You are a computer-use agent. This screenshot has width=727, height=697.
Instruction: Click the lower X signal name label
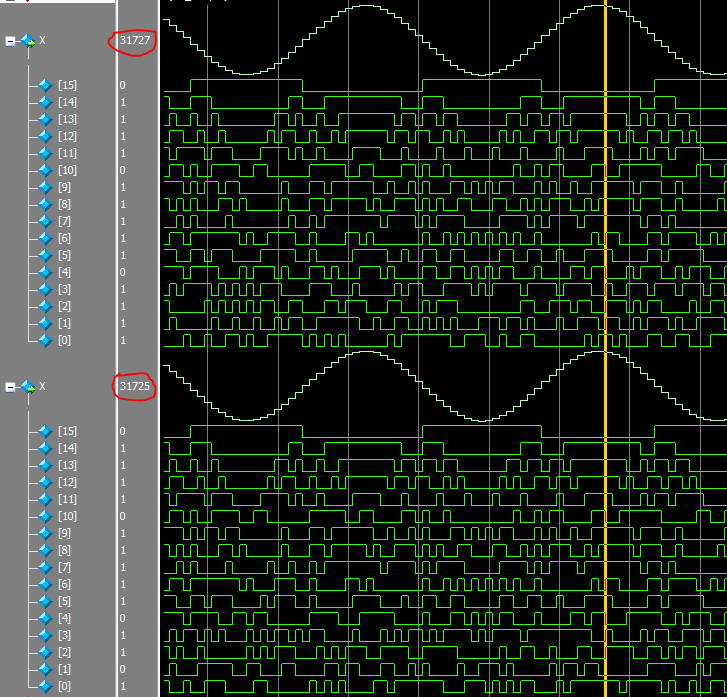pyautogui.click(x=42, y=386)
